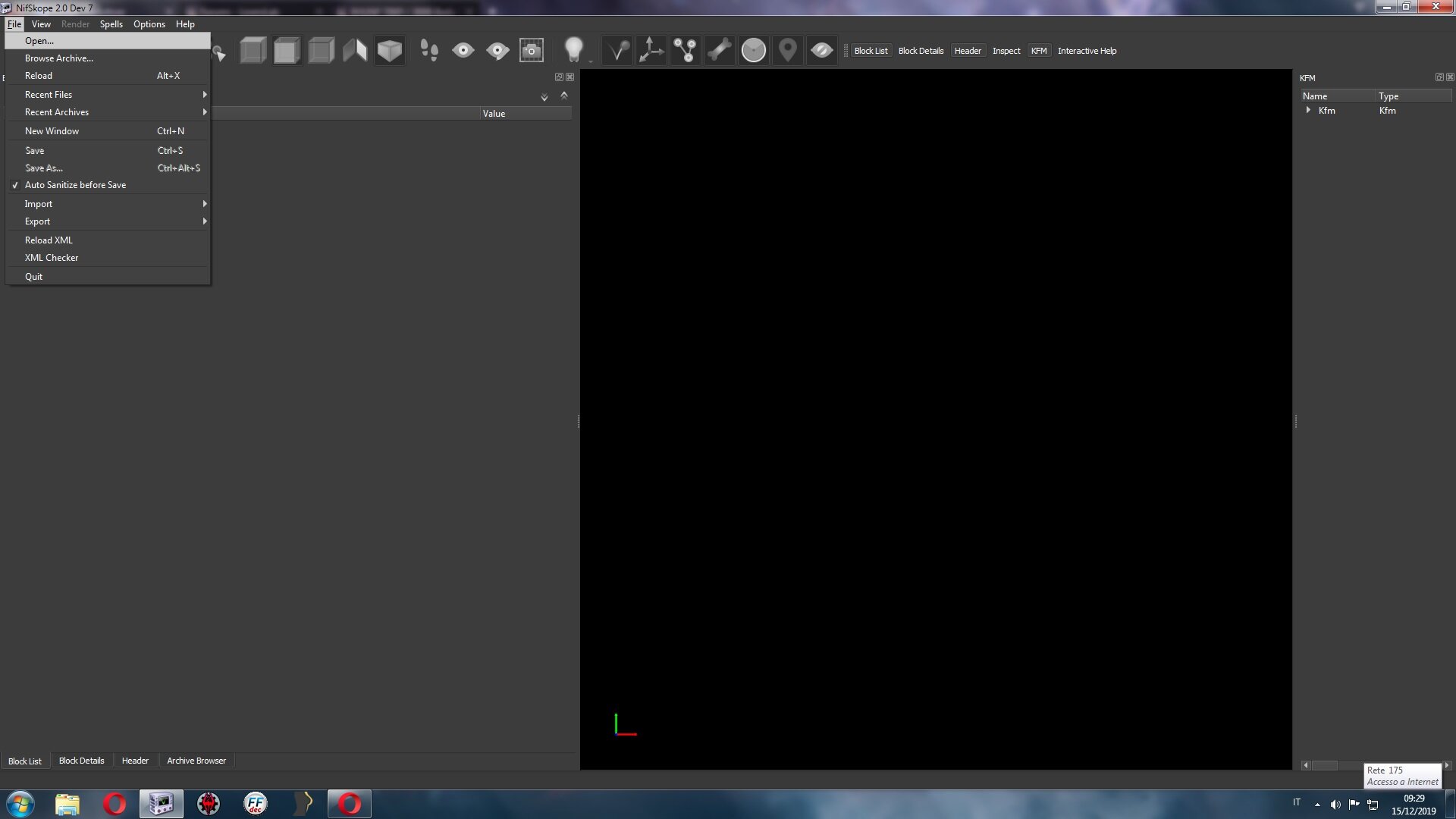
Task: Click the flip view icon
Action: [x=355, y=51]
